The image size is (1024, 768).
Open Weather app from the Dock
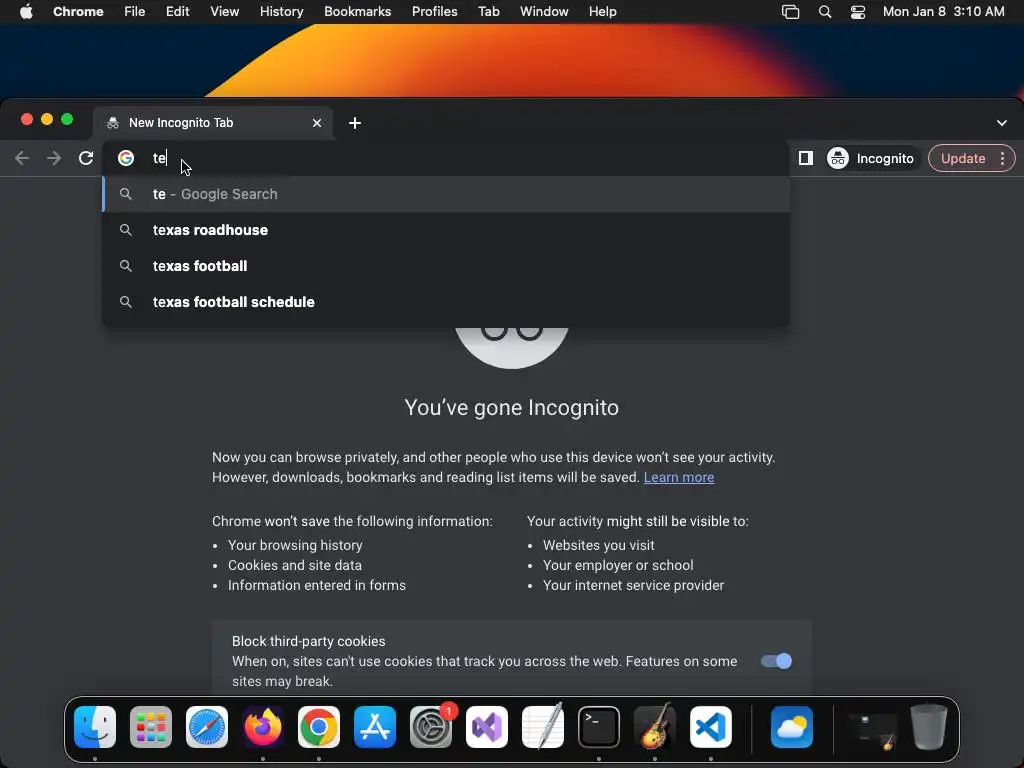tap(792, 727)
